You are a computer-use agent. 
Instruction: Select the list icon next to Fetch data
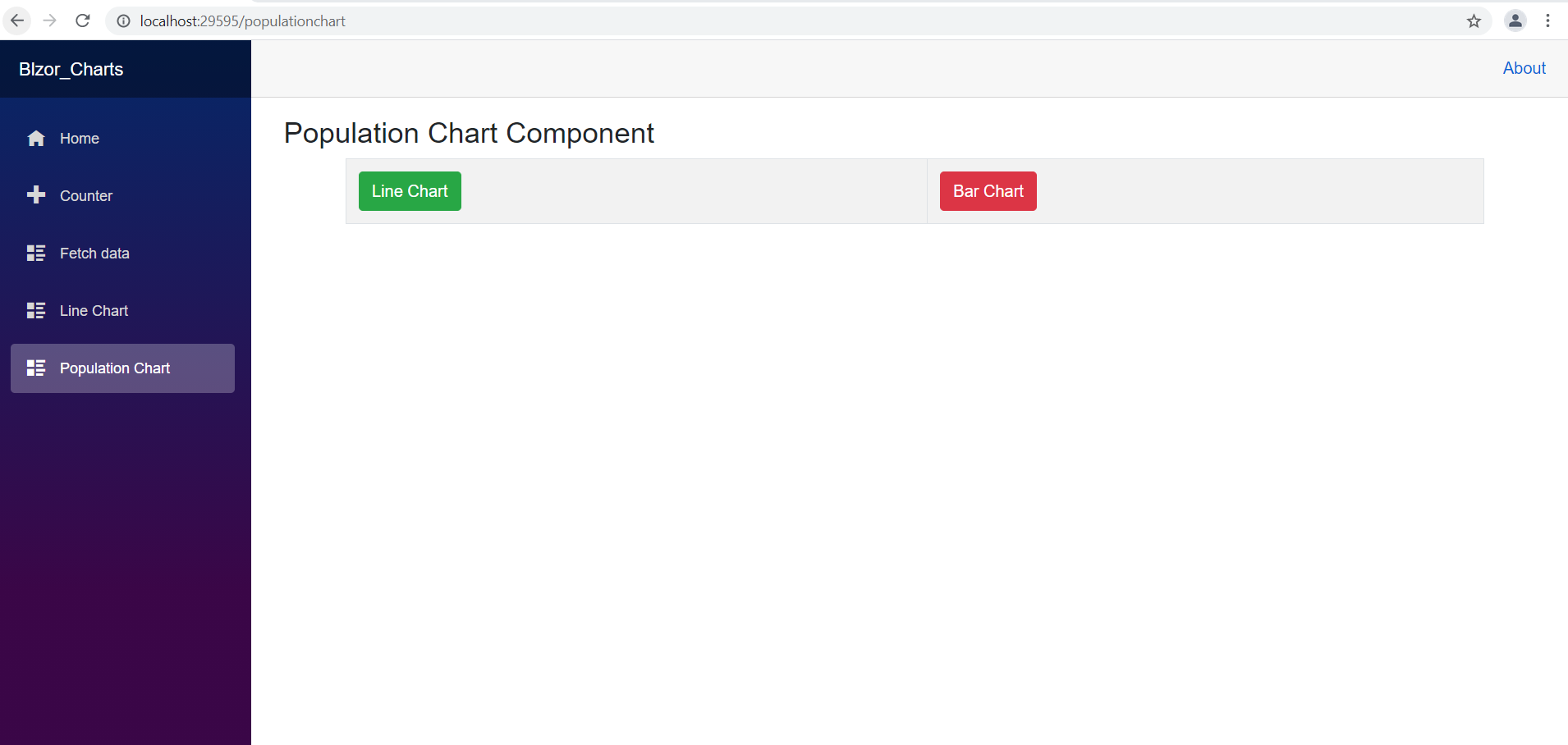tap(36, 253)
